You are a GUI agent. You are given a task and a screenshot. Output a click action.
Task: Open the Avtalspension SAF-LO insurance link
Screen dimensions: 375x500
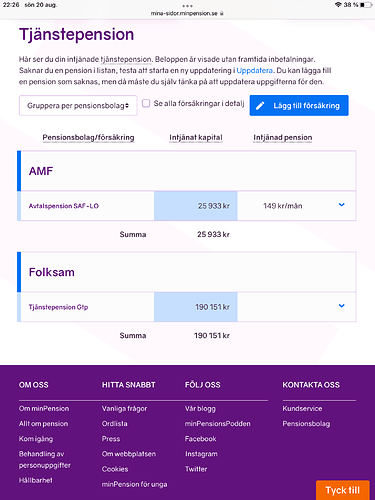coord(64,206)
